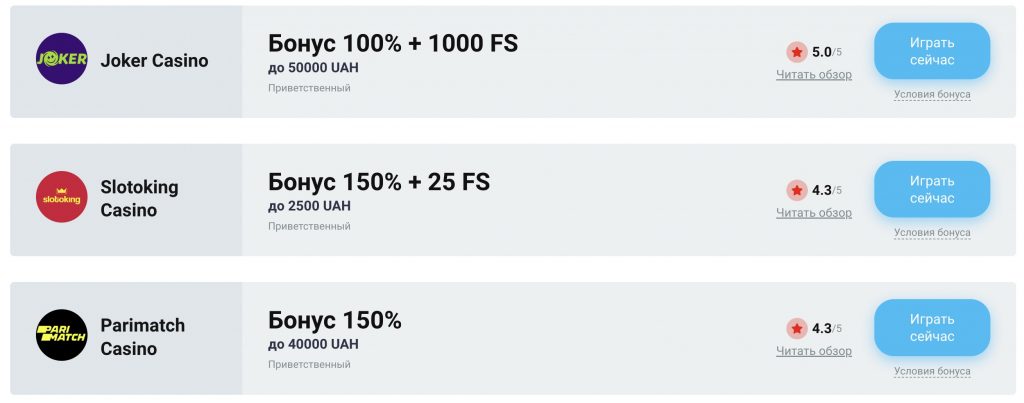Click the star rating icon for Joker Casino

(x=796, y=52)
